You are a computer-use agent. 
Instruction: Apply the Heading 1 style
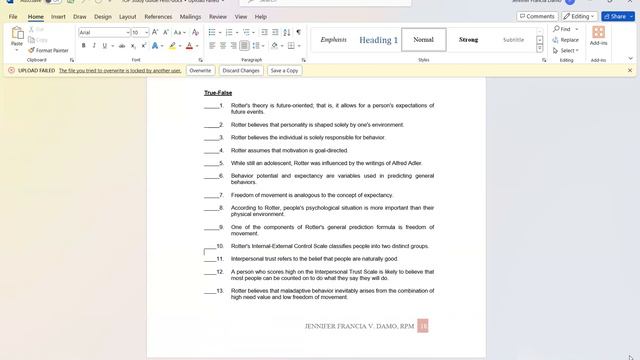(378, 40)
